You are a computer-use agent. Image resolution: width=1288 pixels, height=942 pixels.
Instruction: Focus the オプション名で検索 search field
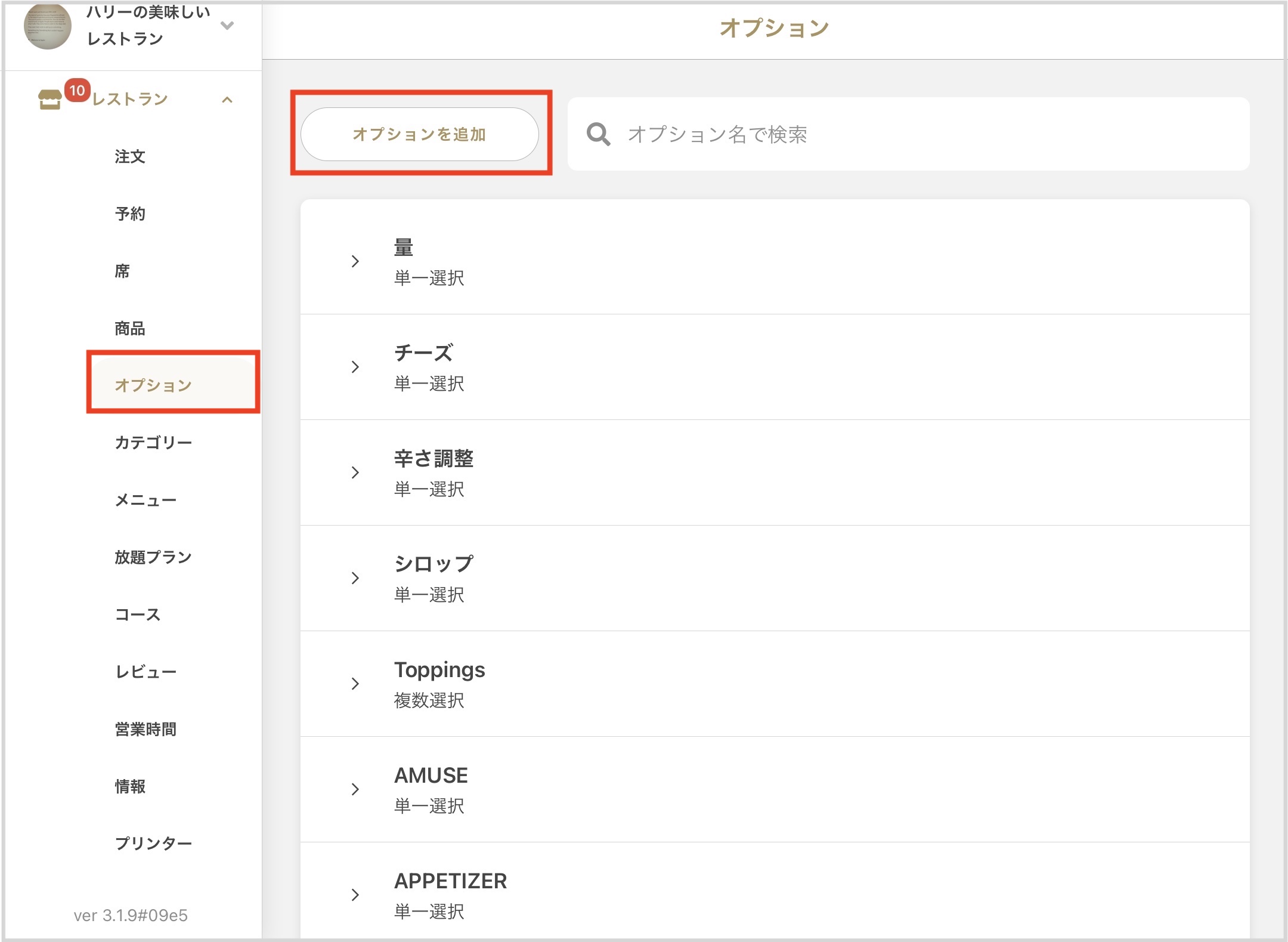(908, 134)
